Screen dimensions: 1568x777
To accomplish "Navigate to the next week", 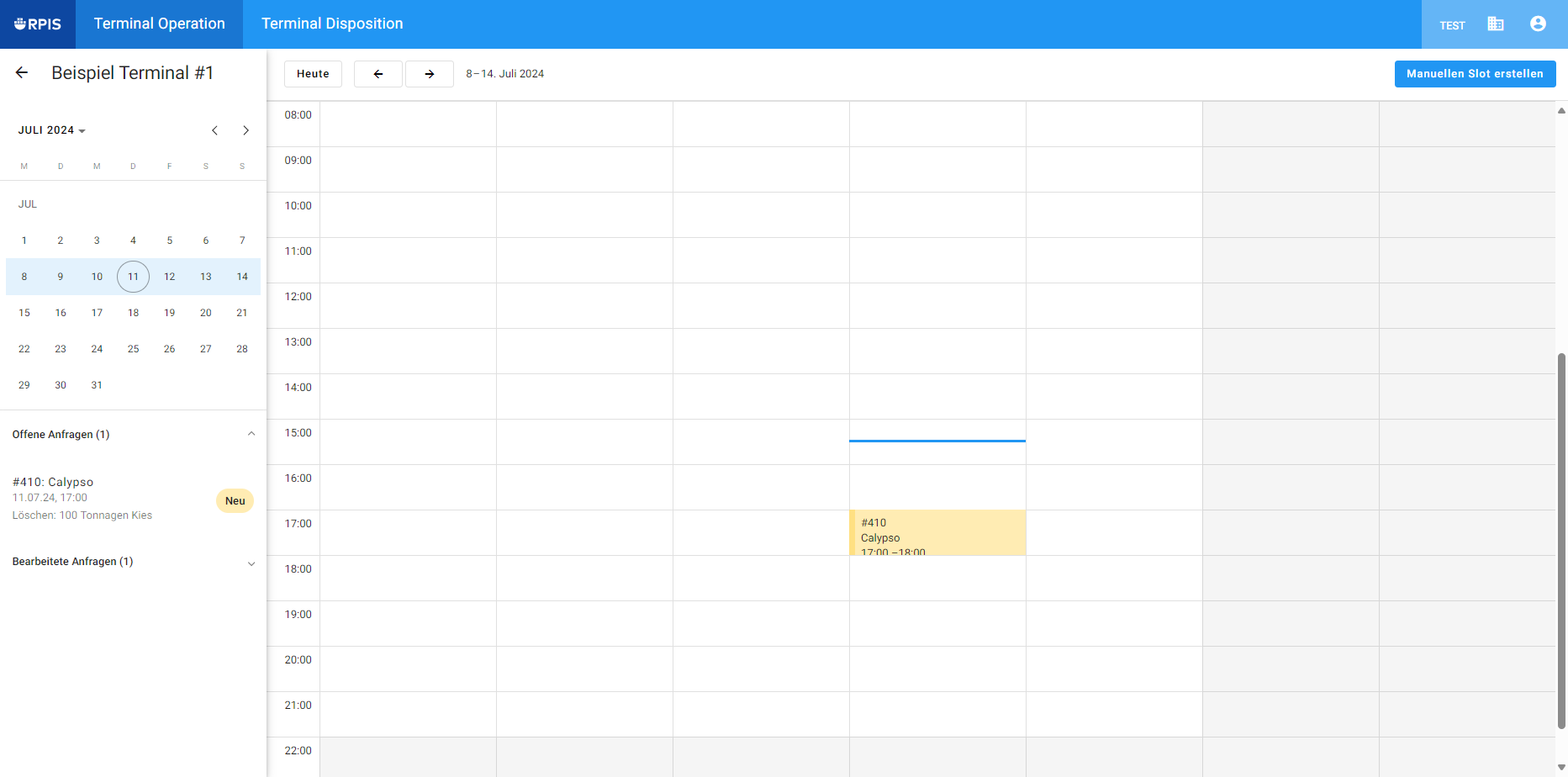I will 430,74.
